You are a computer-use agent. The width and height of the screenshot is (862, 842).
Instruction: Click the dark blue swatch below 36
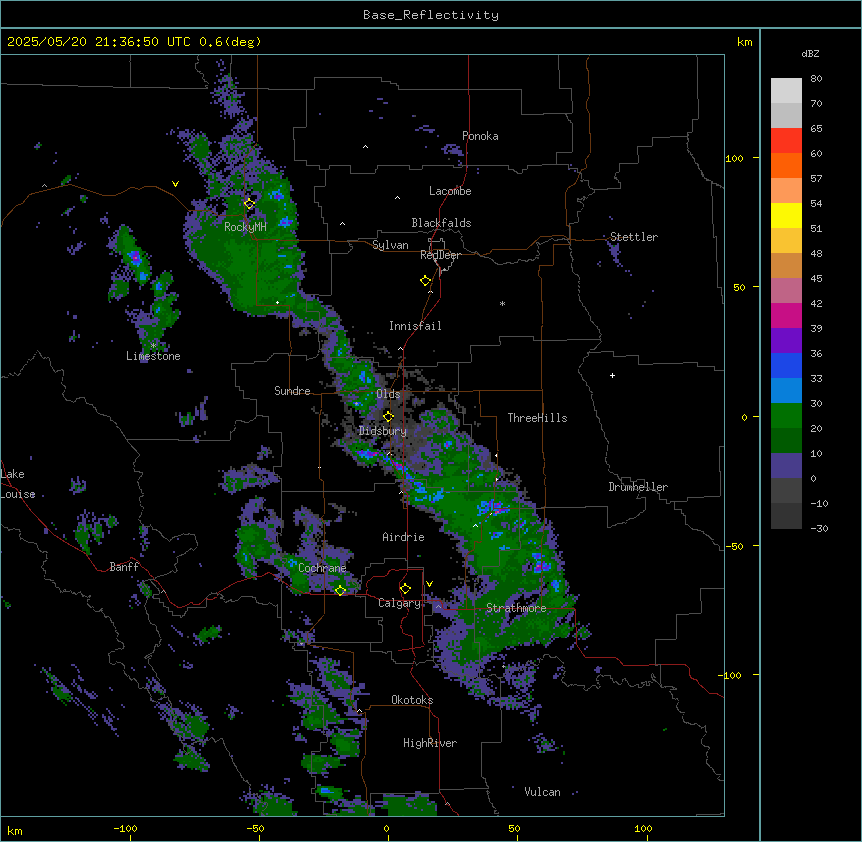click(x=786, y=365)
